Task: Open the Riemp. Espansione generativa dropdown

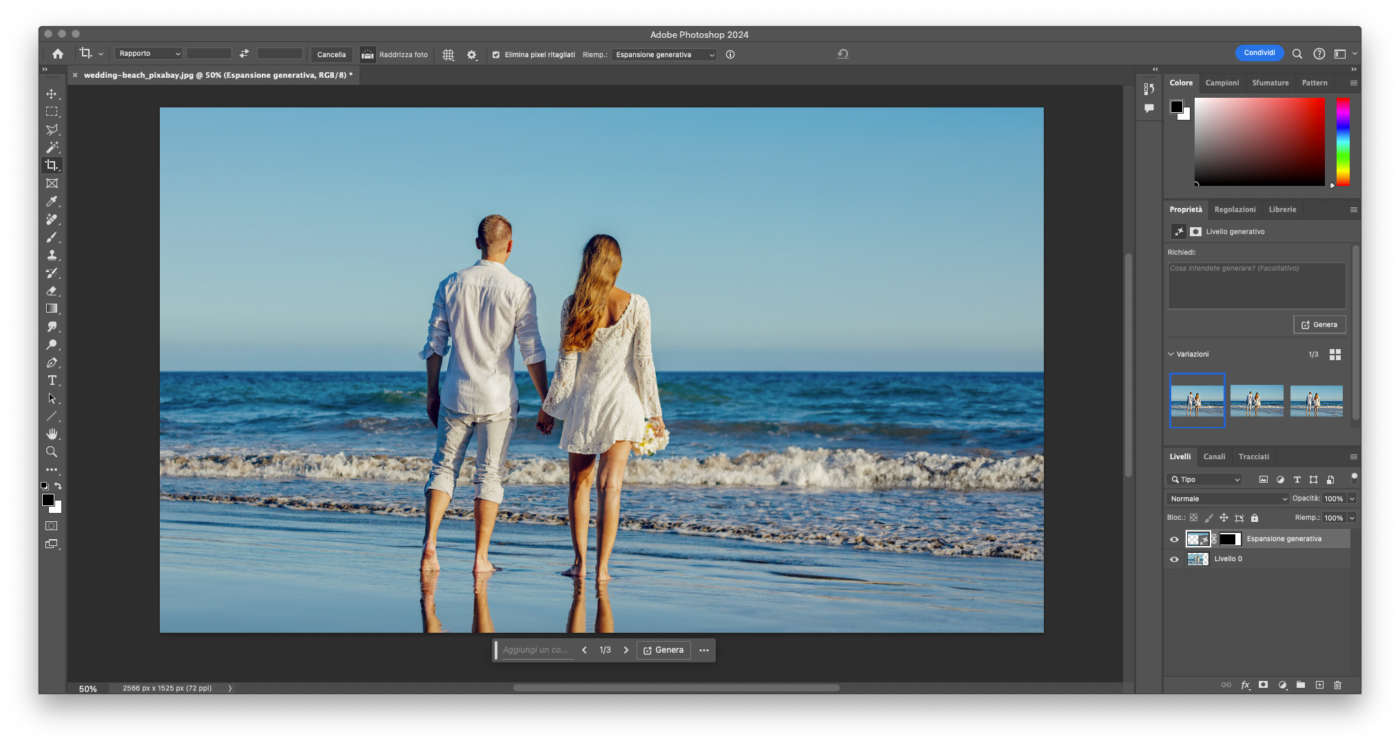Action: pos(664,54)
